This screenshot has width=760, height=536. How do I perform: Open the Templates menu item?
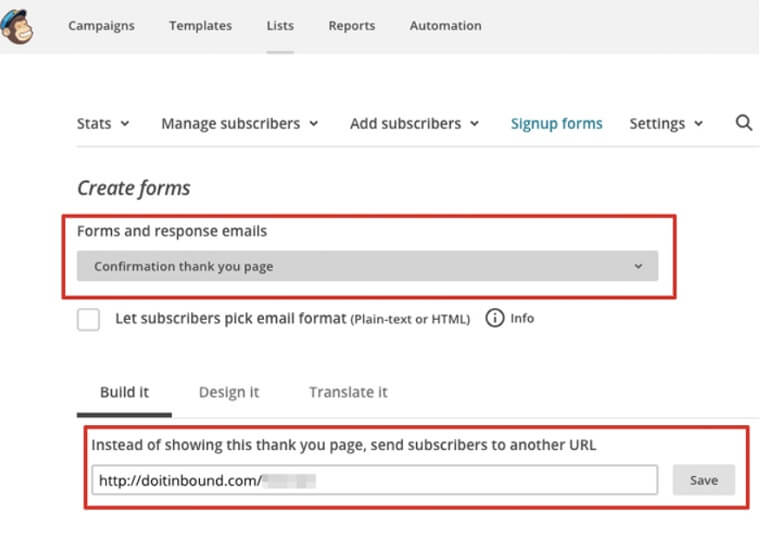coord(200,26)
